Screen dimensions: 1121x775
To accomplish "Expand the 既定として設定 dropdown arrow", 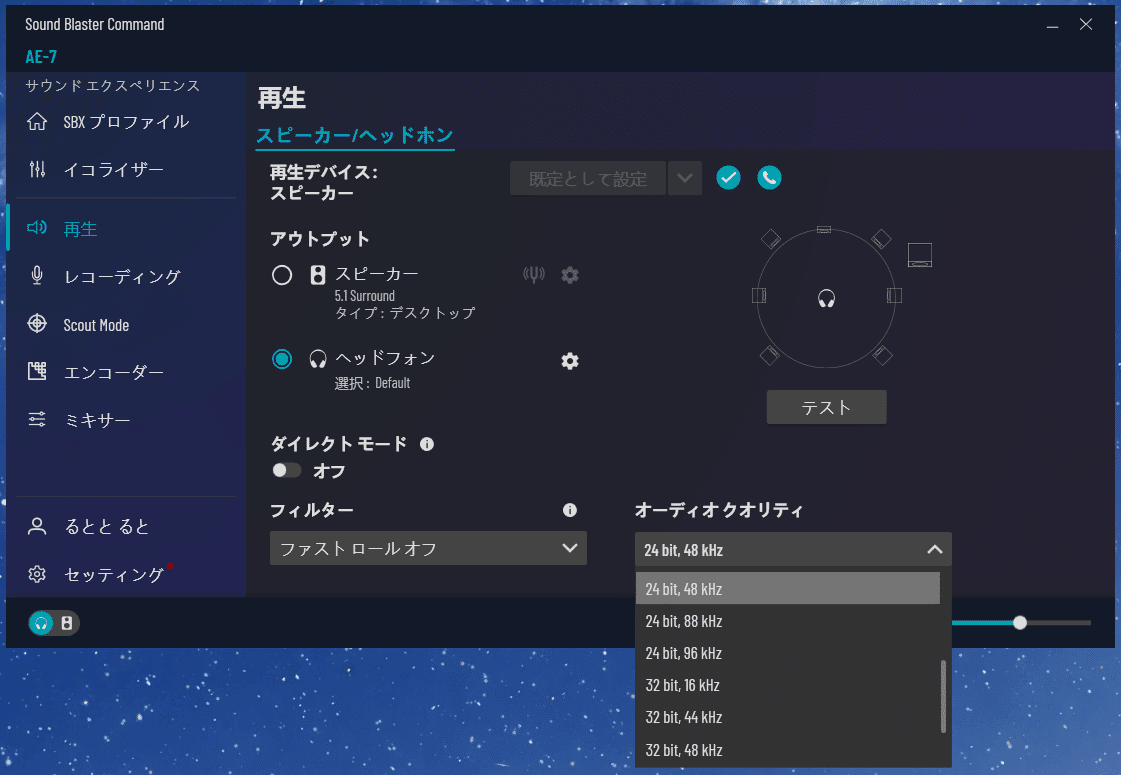I will pos(684,177).
